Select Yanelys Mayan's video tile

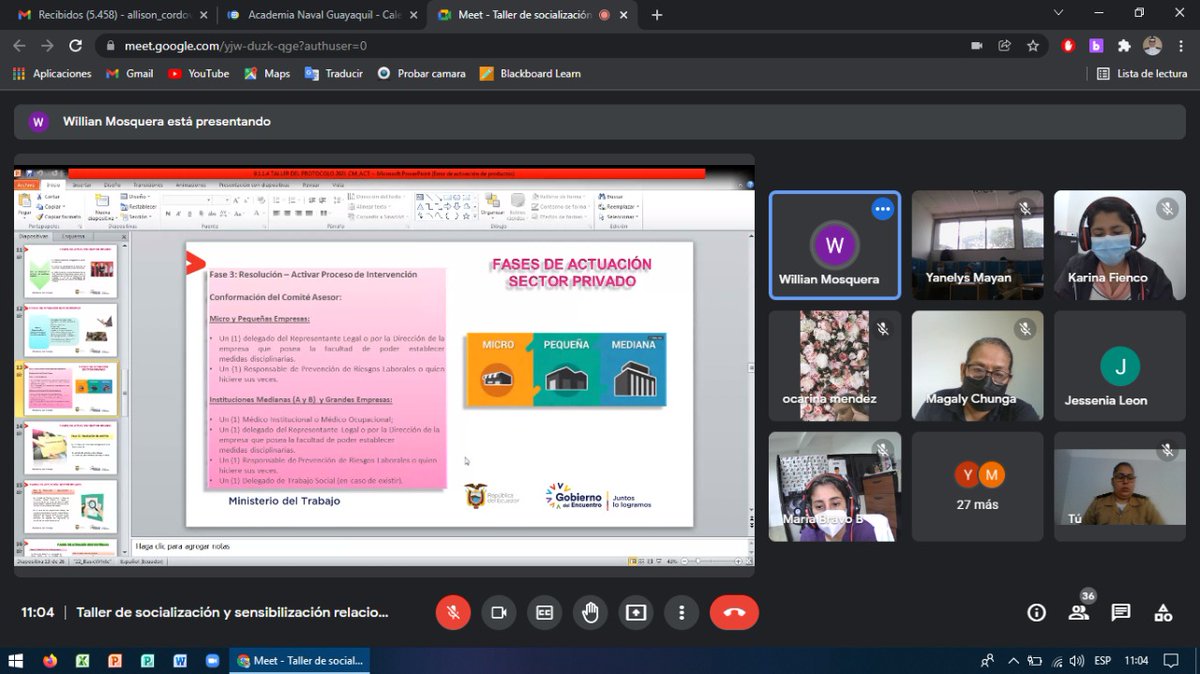[x=977, y=246]
